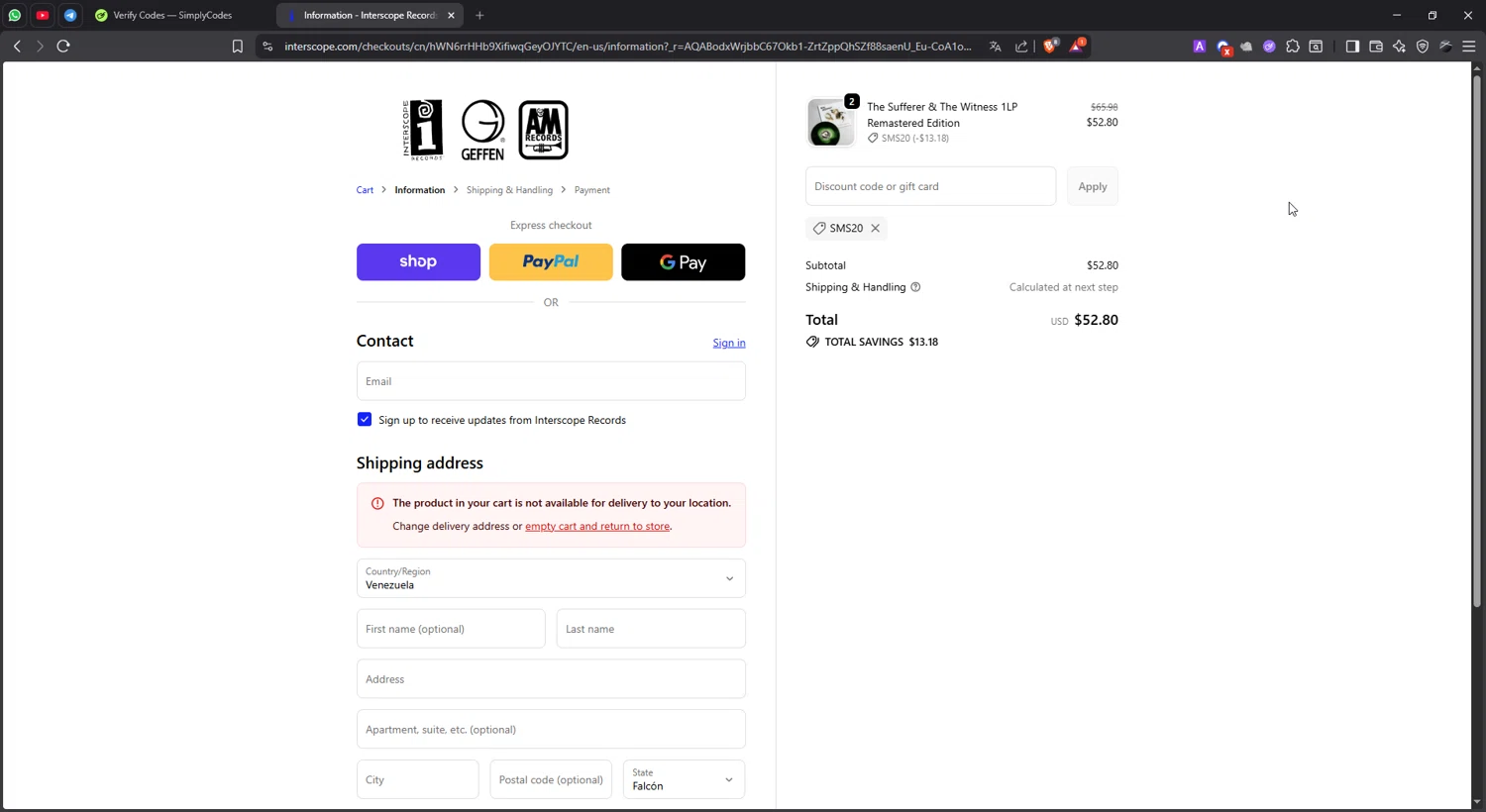
Task: Open the browser hamburger main menu
Action: click(1469, 46)
